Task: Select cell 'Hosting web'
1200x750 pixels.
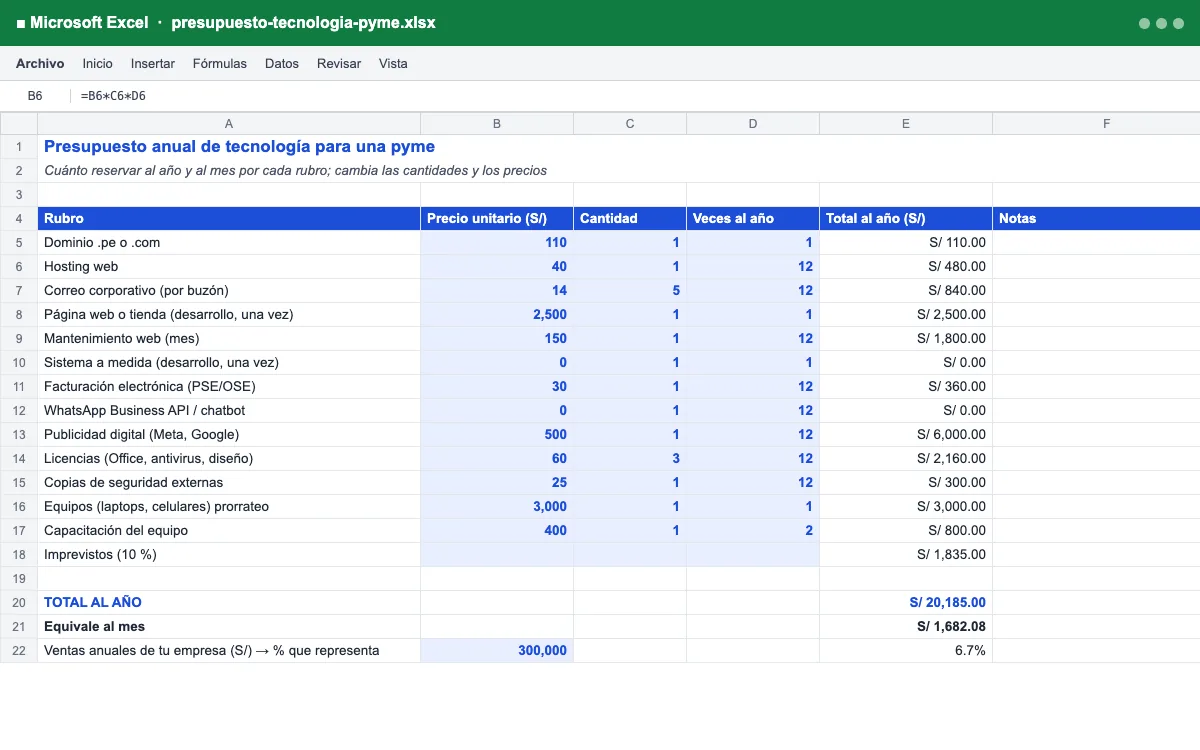Action: [x=229, y=266]
